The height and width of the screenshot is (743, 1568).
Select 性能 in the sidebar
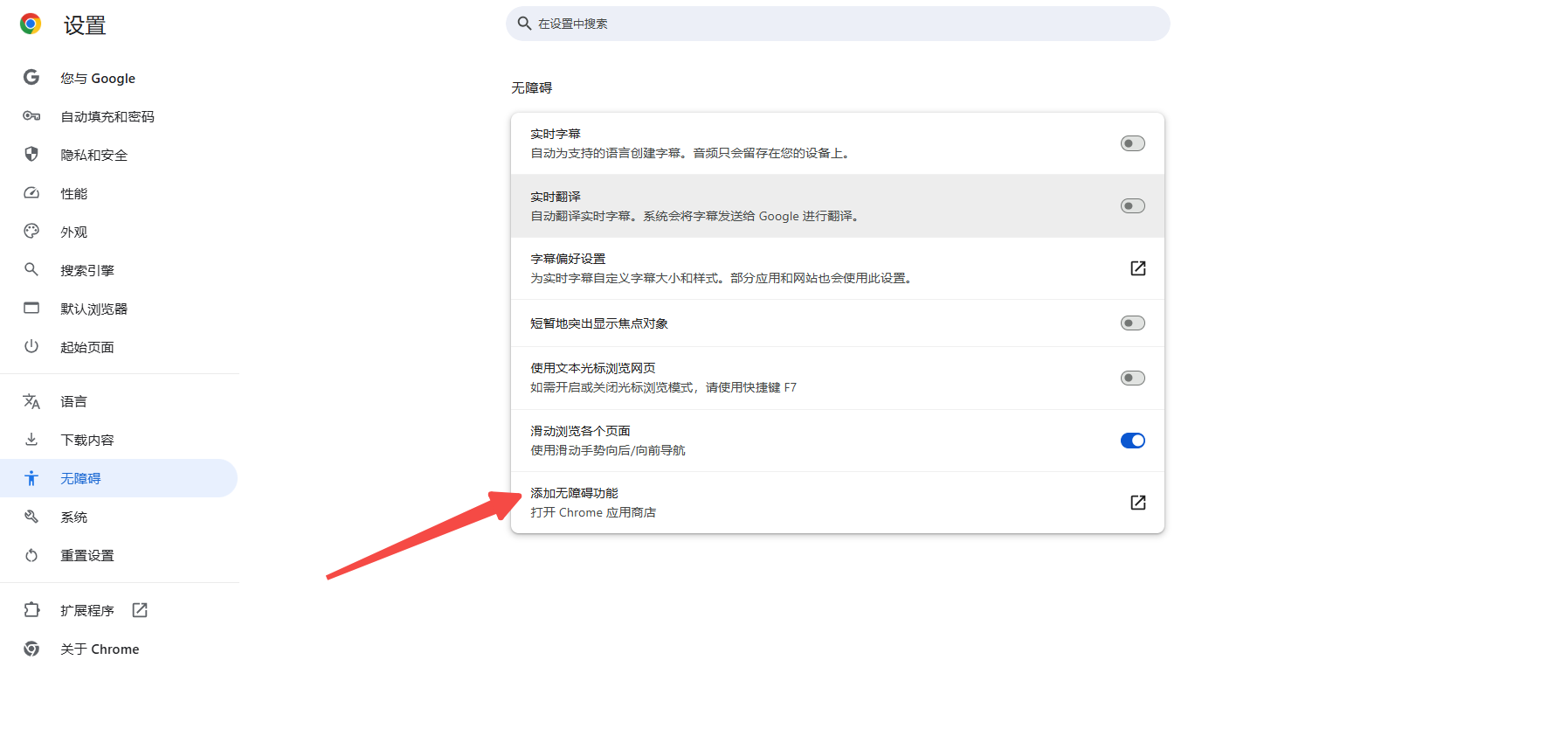click(x=119, y=193)
